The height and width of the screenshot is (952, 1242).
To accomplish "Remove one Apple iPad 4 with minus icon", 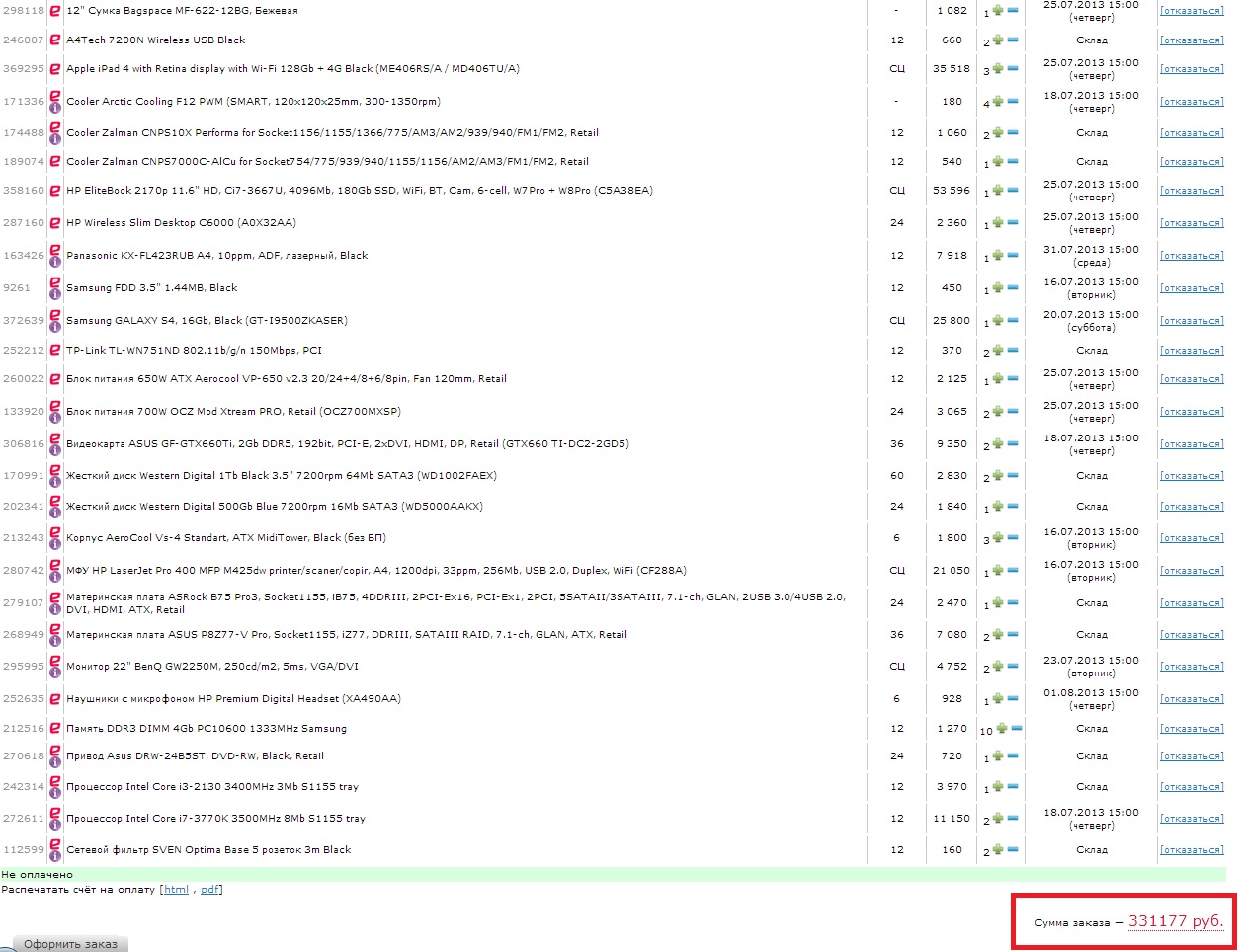I will tap(1013, 69).
